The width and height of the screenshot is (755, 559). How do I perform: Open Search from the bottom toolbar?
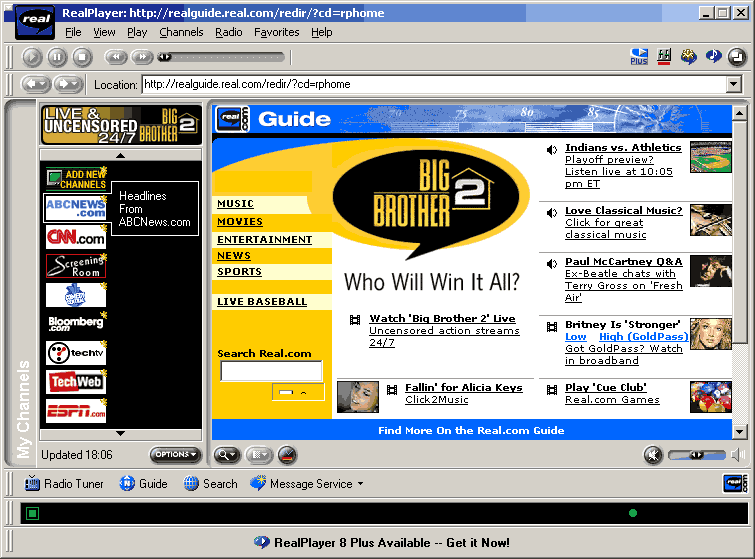tap(210, 484)
